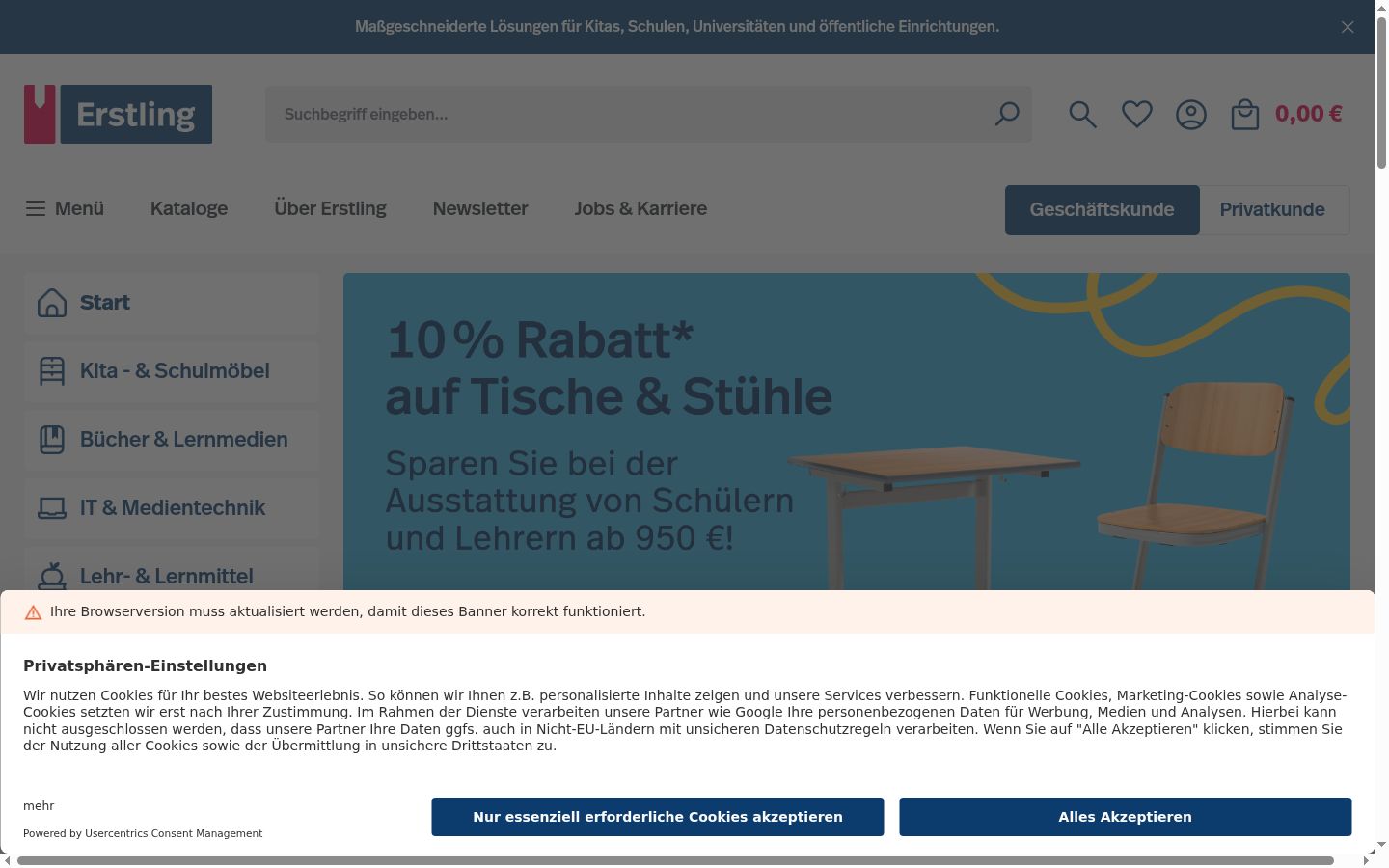Viewport: 1389px width, 868px height.
Task: Open Über Erstling page
Action: (330, 208)
